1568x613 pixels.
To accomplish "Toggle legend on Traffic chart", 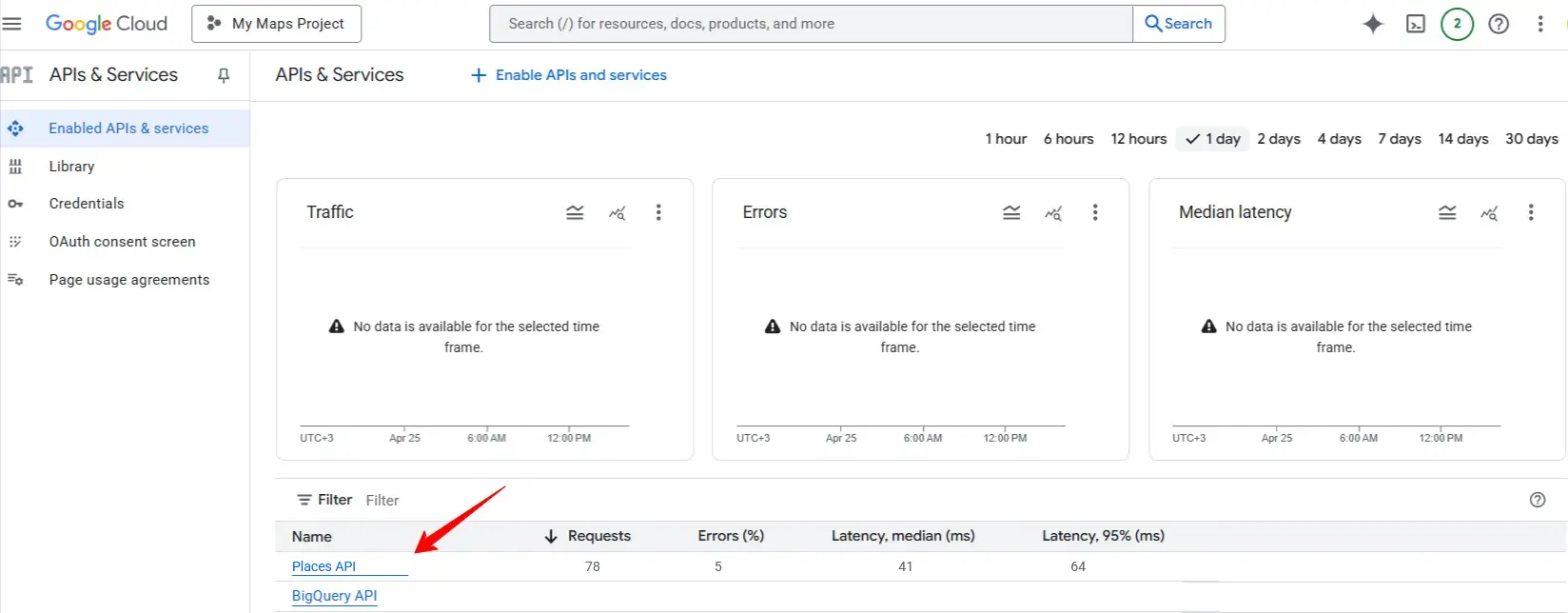I will pyautogui.click(x=575, y=212).
